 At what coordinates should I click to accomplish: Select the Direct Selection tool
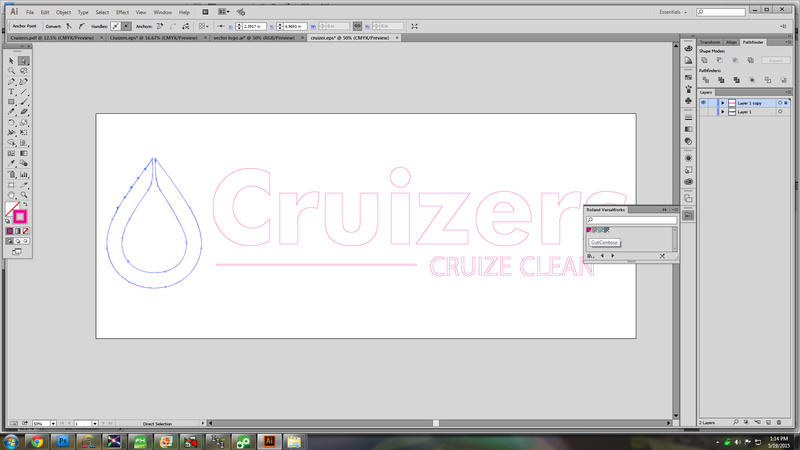tap(23, 61)
